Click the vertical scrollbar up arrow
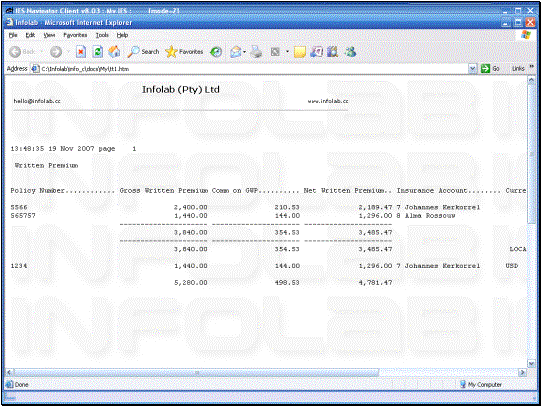 531,80
